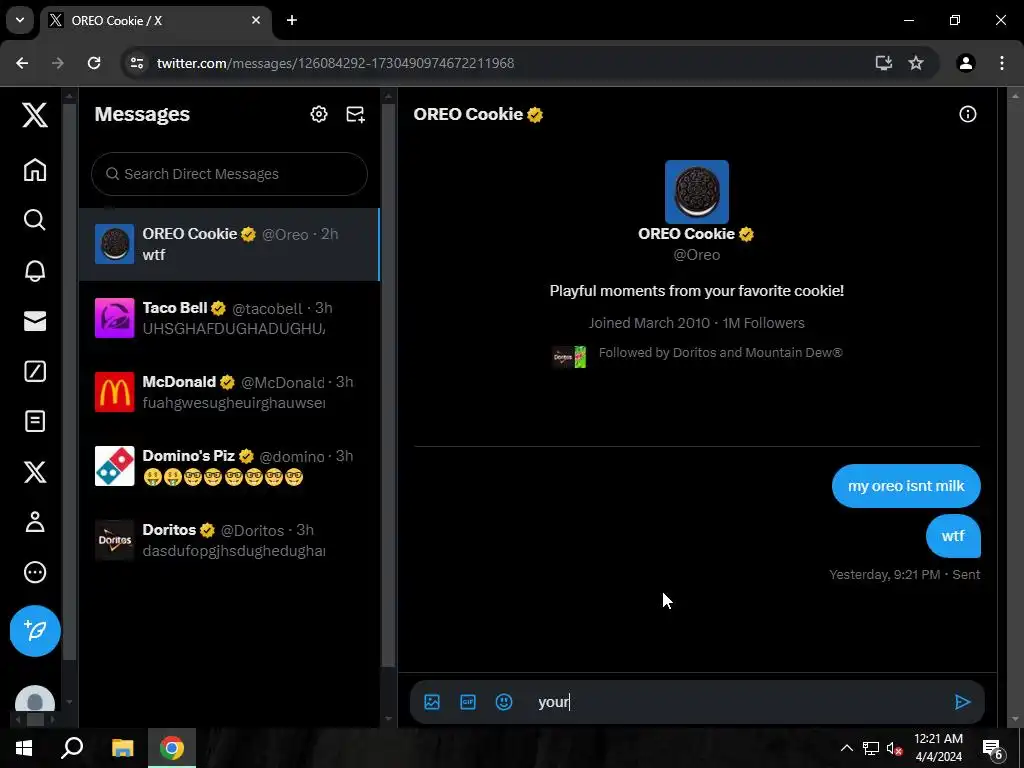Reload the page with refresh button

tap(94, 63)
